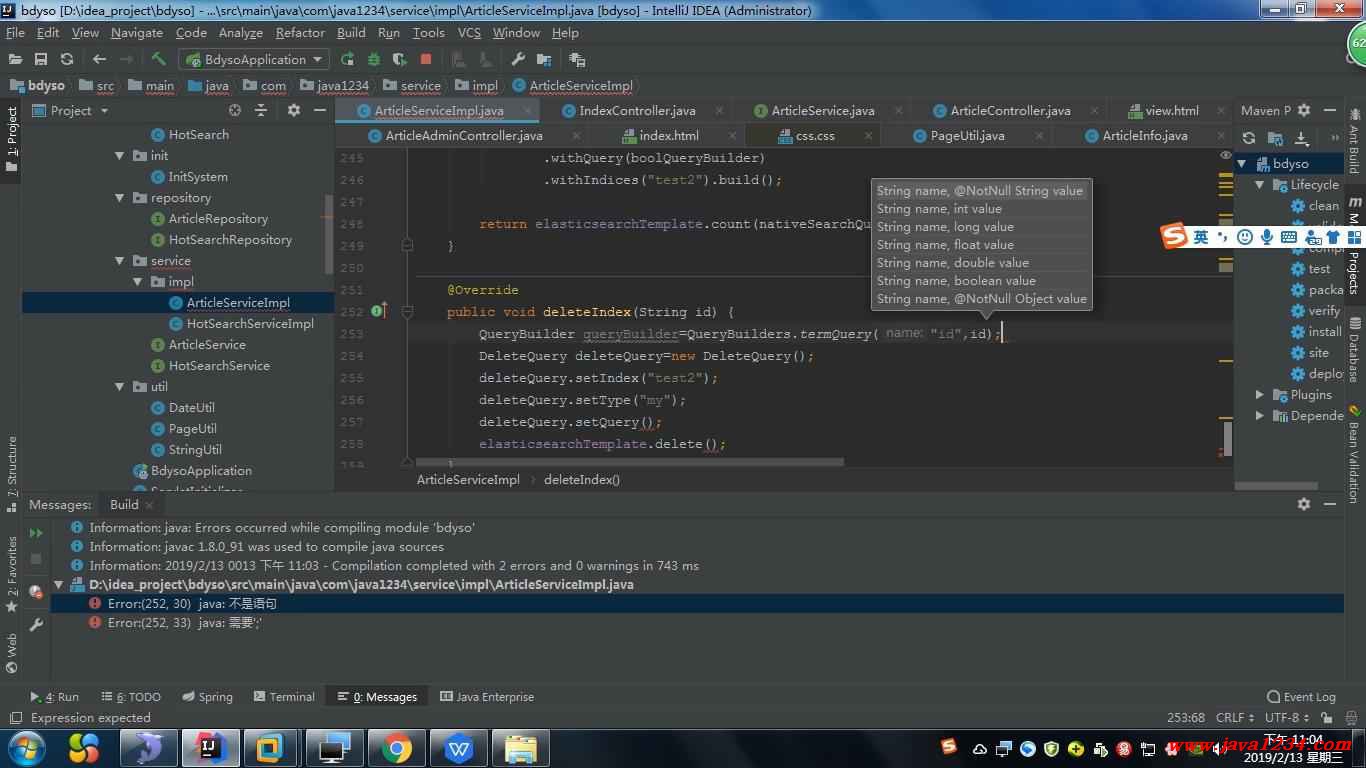Open the css.css editor tab

point(815,136)
